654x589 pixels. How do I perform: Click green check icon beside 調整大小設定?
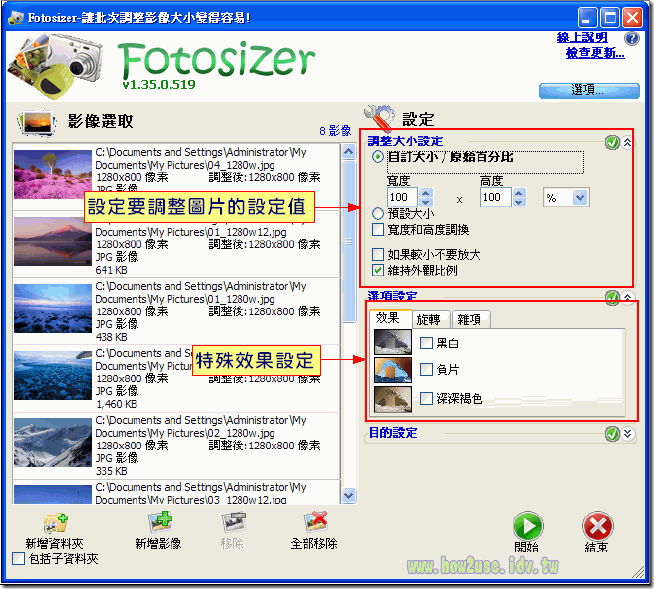pyautogui.click(x=612, y=143)
